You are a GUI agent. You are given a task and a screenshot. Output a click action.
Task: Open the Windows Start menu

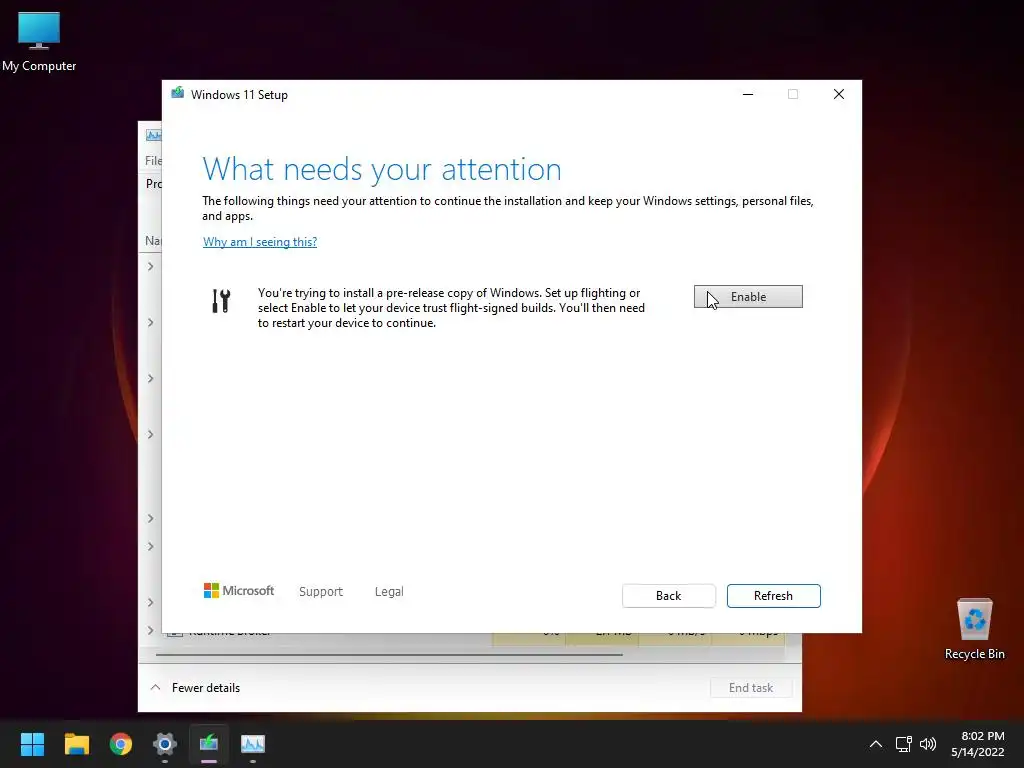coord(32,744)
